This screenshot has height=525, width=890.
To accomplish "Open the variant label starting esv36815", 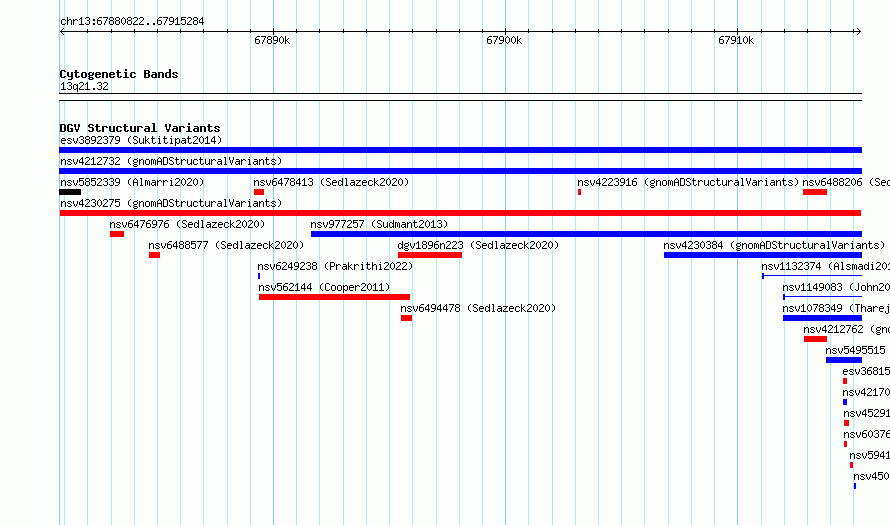I will coord(866,371).
